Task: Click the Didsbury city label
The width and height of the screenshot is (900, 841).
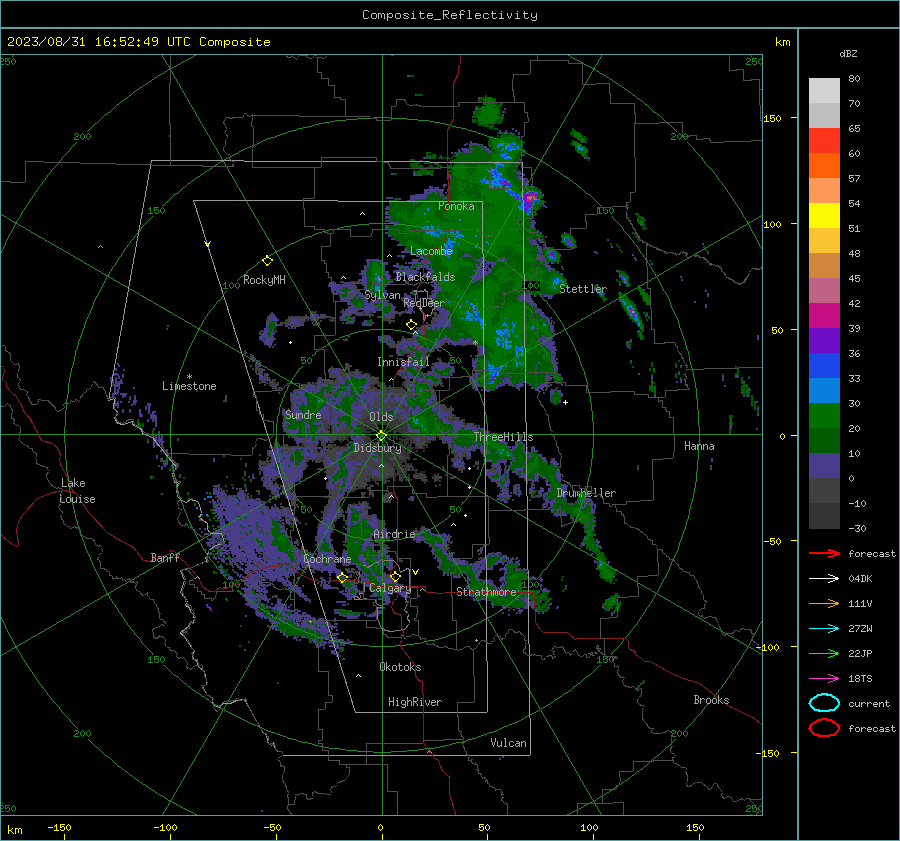Action: pos(378,448)
